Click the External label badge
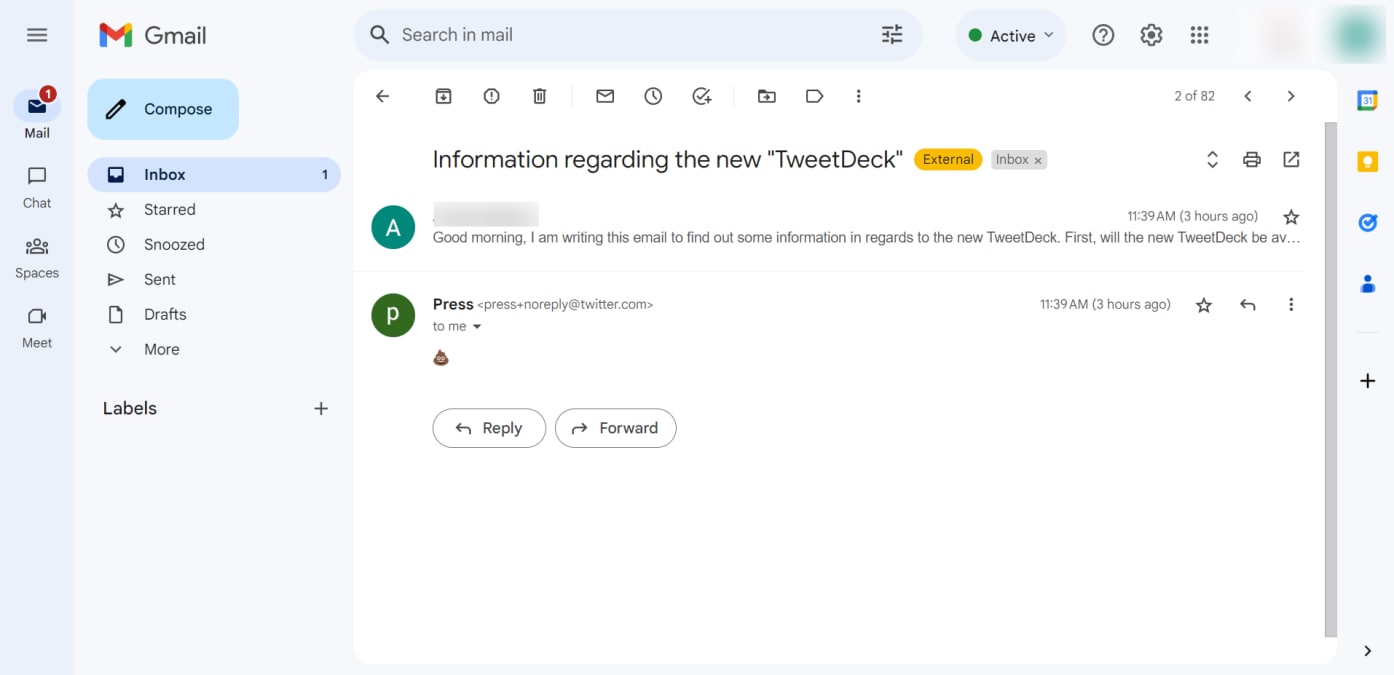The height and width of the screenshot is (675, 1394). (x=948, y=159)
